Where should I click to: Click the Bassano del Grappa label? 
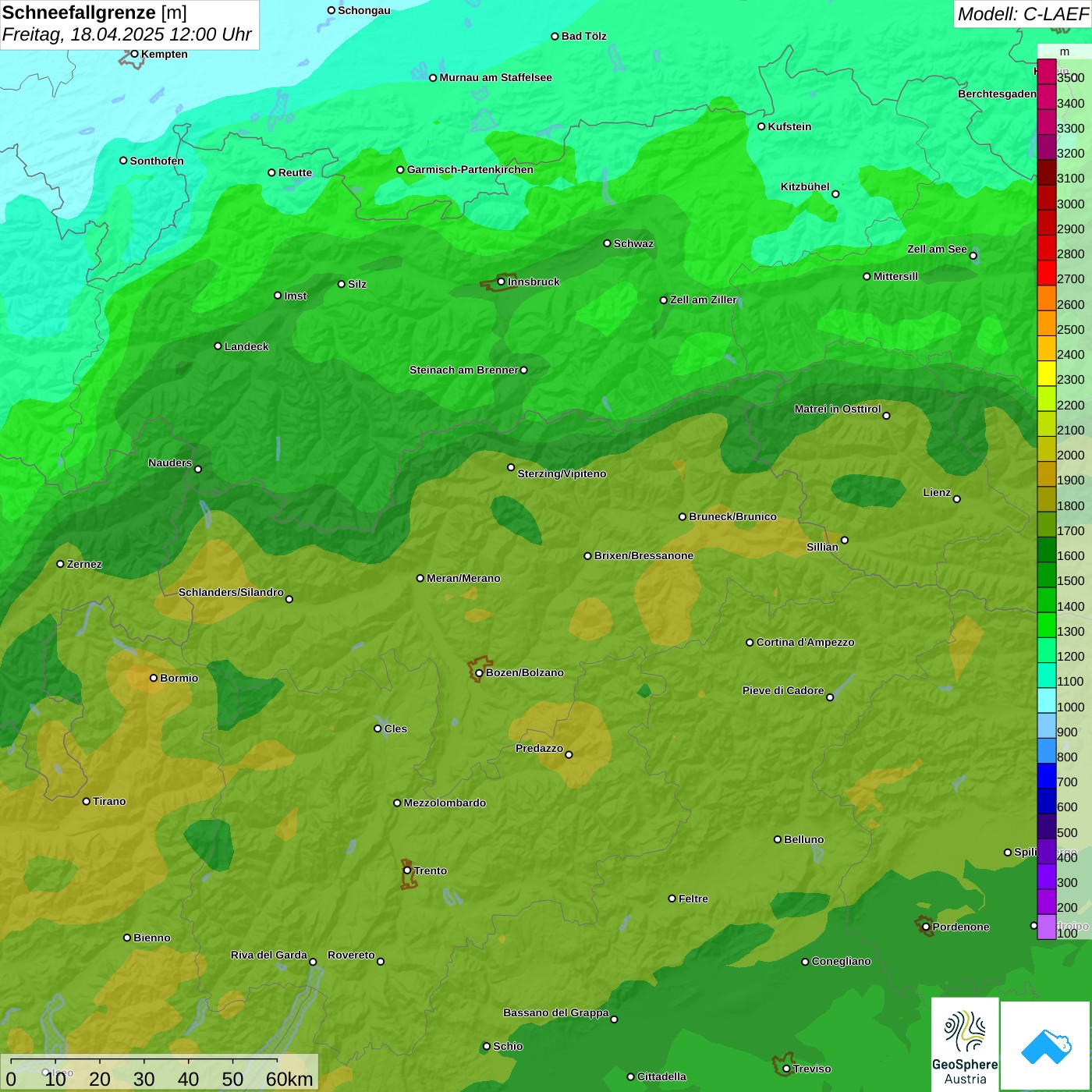[x=556, y=1012]
